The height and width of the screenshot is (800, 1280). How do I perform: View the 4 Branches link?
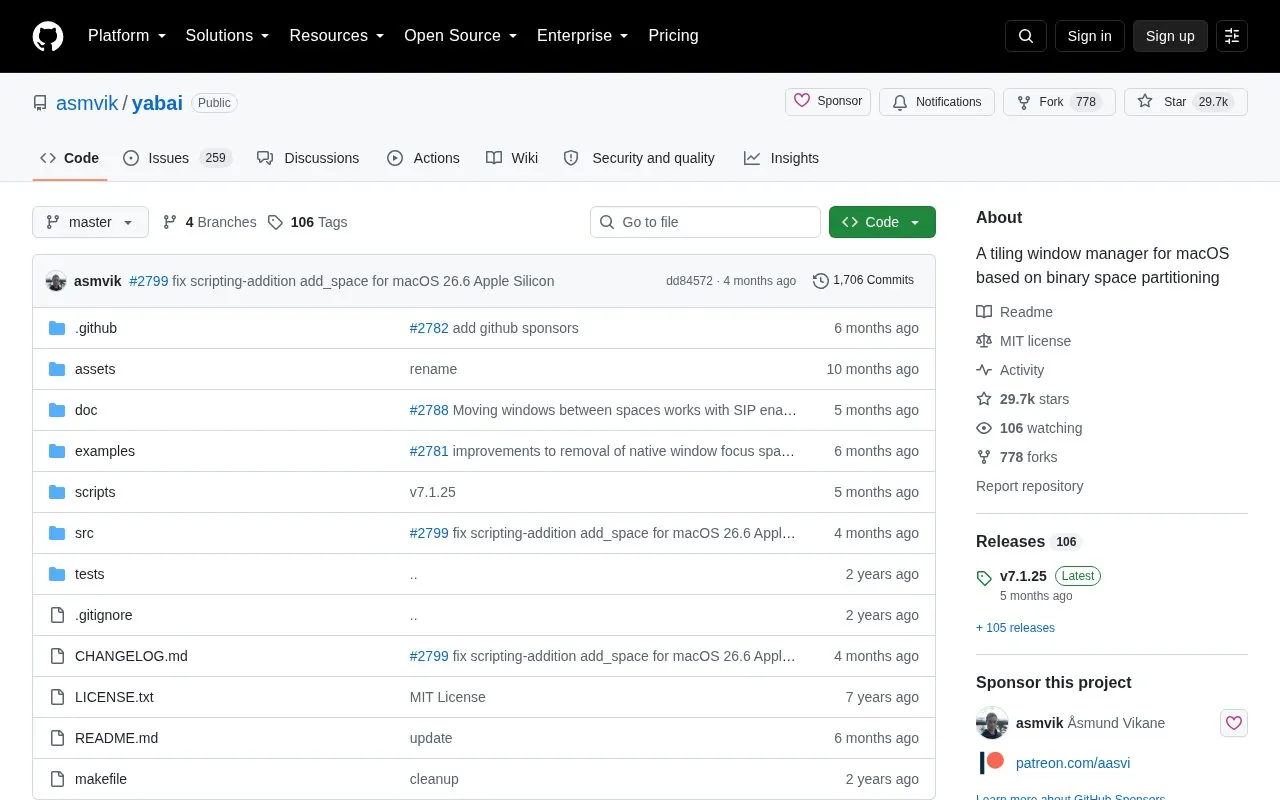(209, 222)
